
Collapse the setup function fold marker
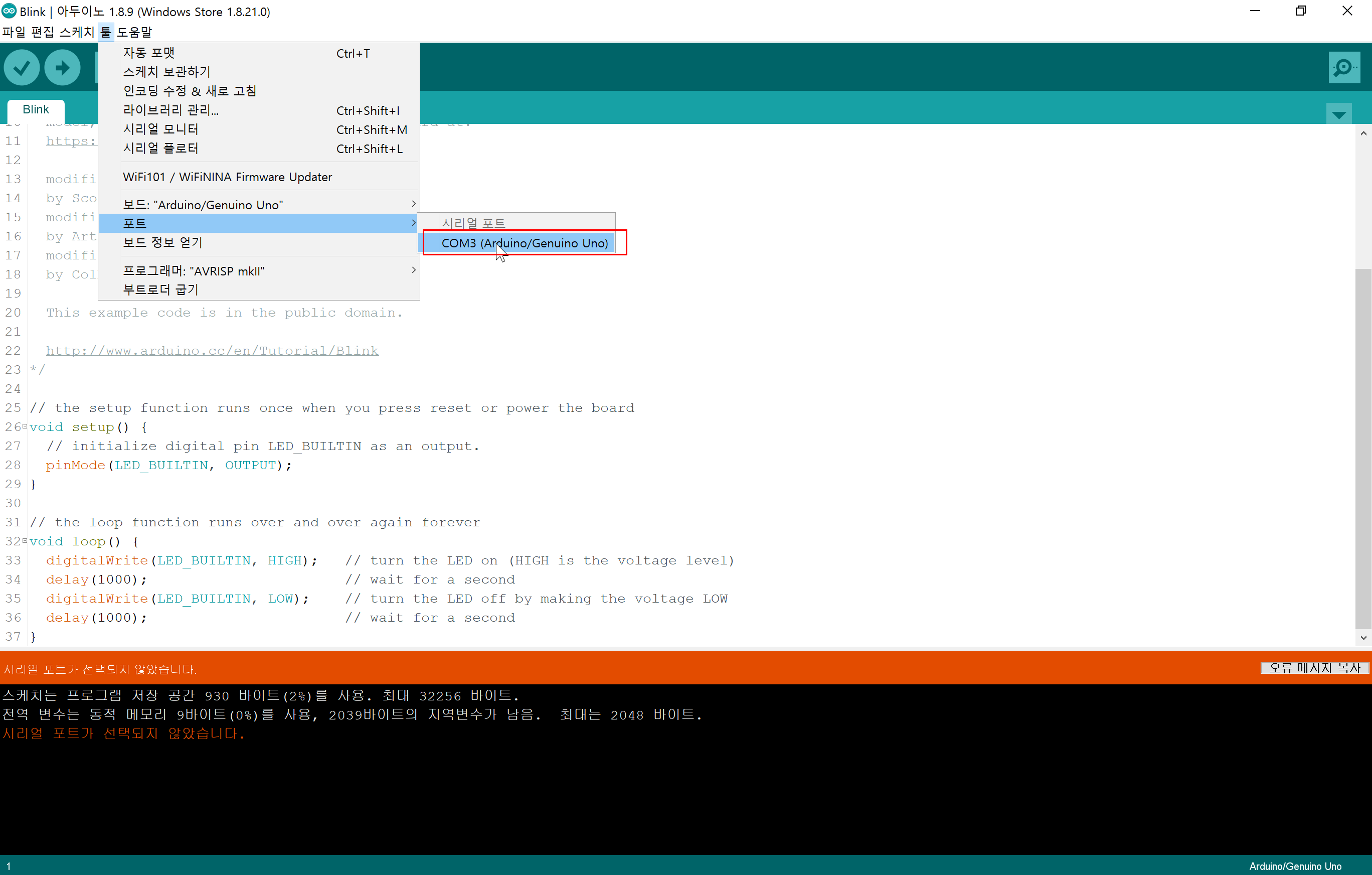click(25, 426)
